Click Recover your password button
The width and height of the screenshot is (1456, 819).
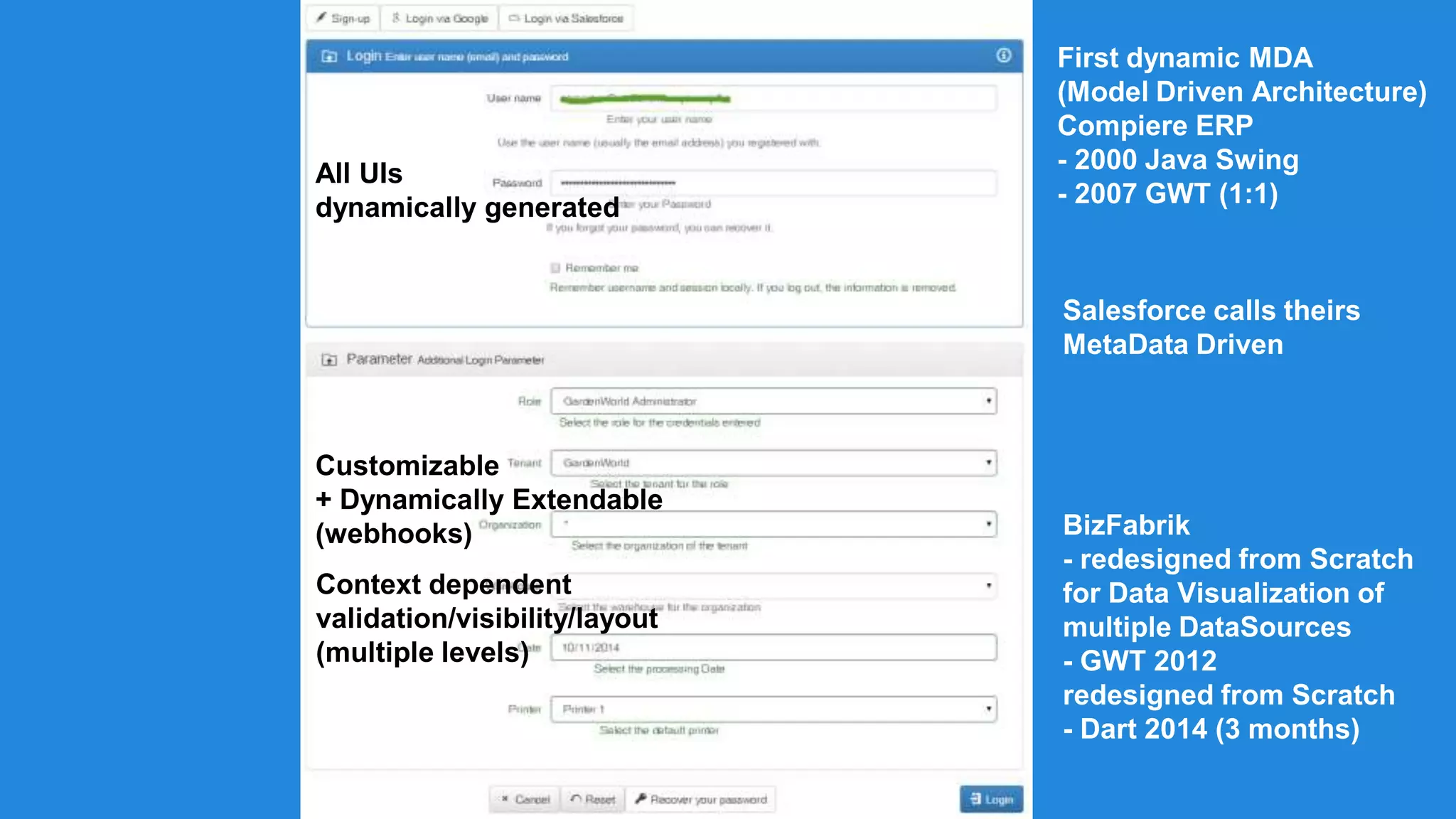point(701,799)
